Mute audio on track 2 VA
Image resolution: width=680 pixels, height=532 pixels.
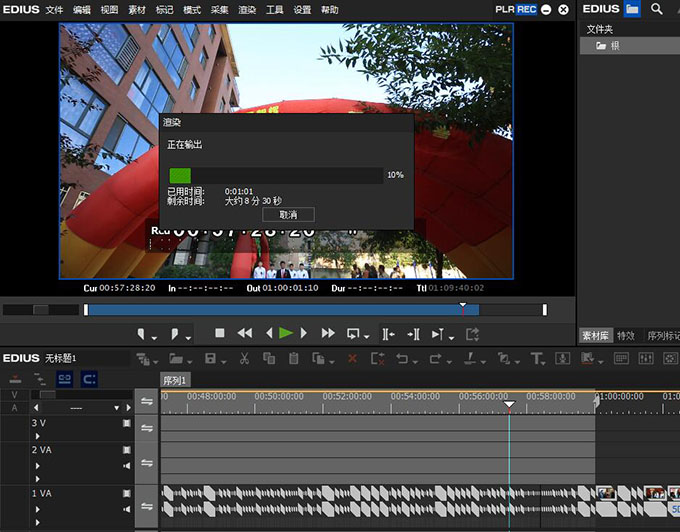click(x=127, y=466)
